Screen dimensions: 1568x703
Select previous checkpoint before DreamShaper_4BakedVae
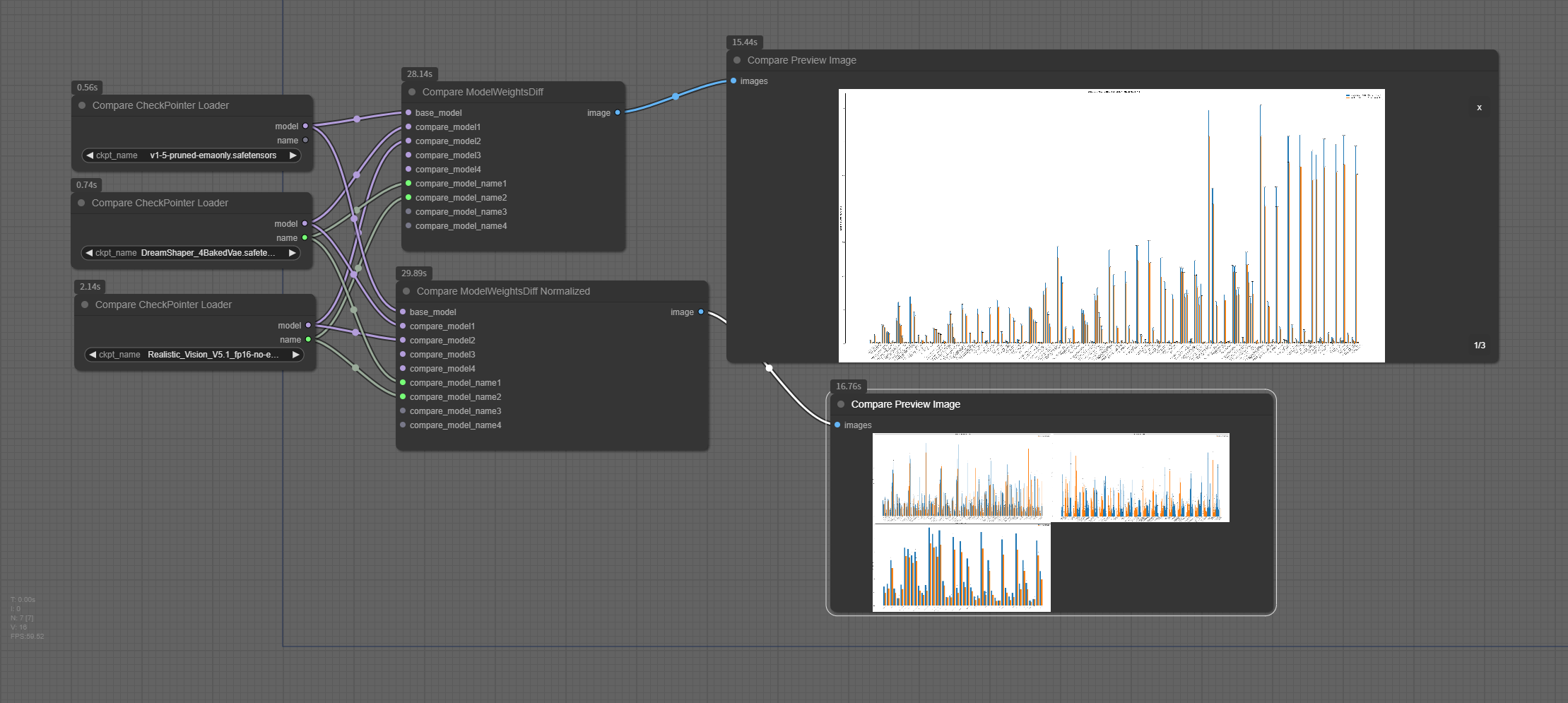coord(89,253)
